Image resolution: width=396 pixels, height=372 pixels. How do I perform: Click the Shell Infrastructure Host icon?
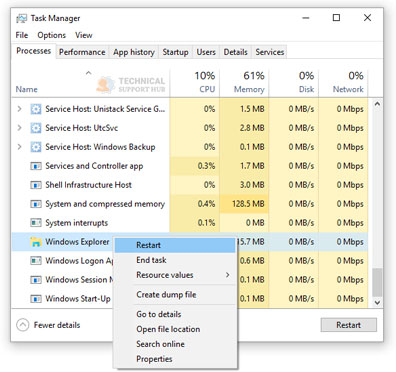click(36, 185)
